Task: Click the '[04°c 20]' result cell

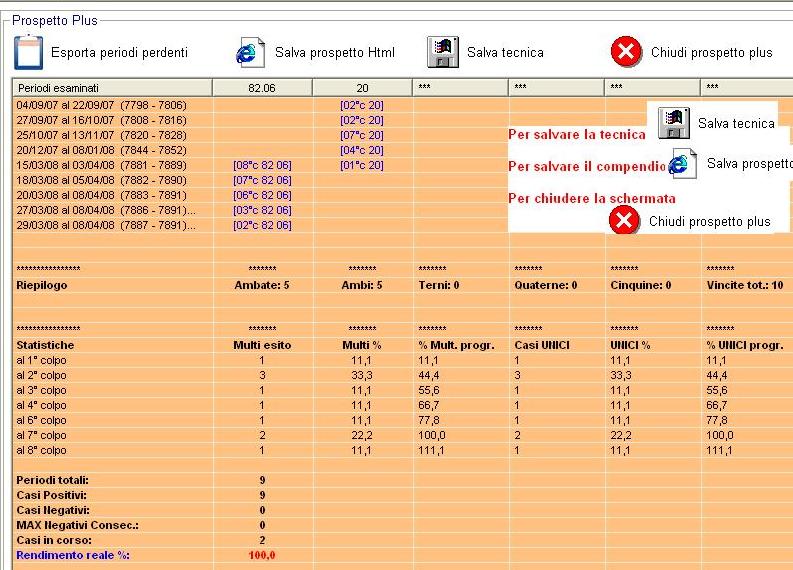Action: (362, 150)
